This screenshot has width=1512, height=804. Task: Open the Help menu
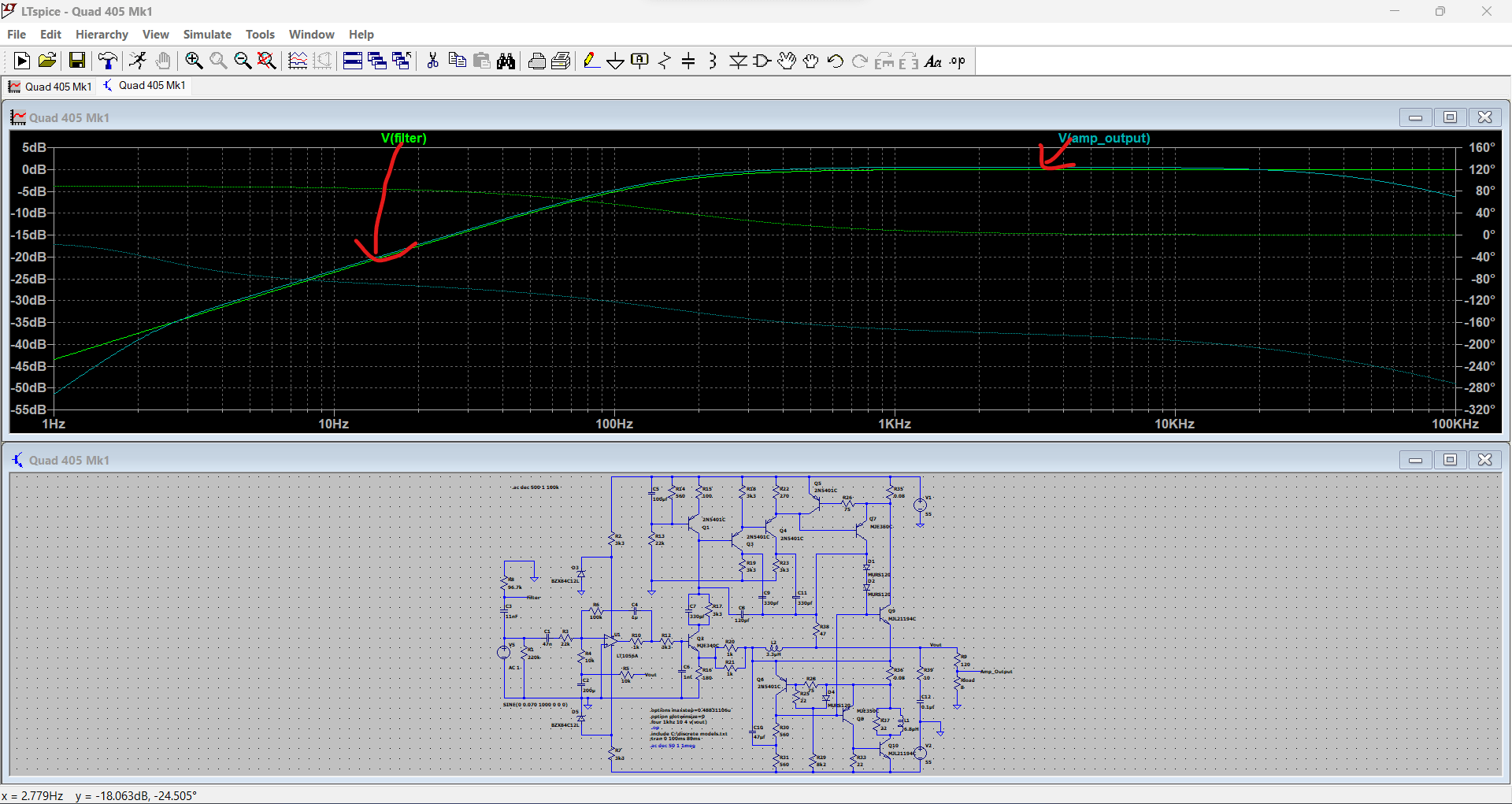click(361, 34)
